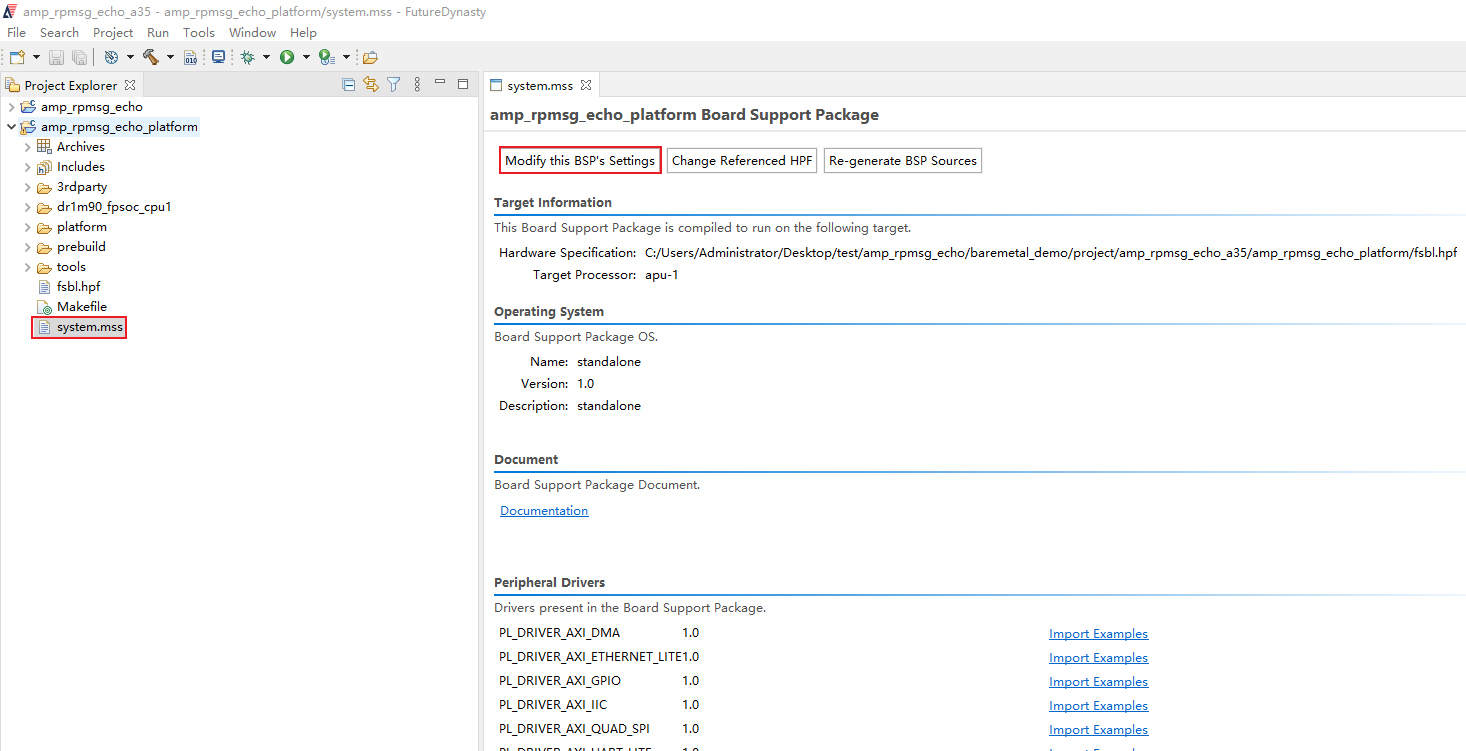Click the hammer Build icon
The width and height of the screenshot is (1466, 751).
pos(151,57)
